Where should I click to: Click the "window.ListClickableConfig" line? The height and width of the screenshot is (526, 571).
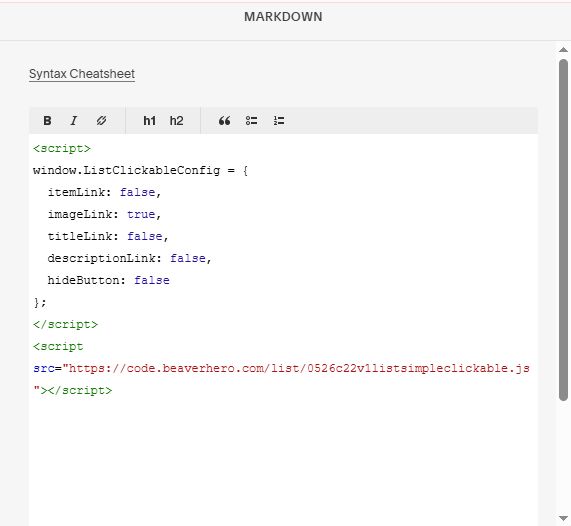[x=141, y=170]
